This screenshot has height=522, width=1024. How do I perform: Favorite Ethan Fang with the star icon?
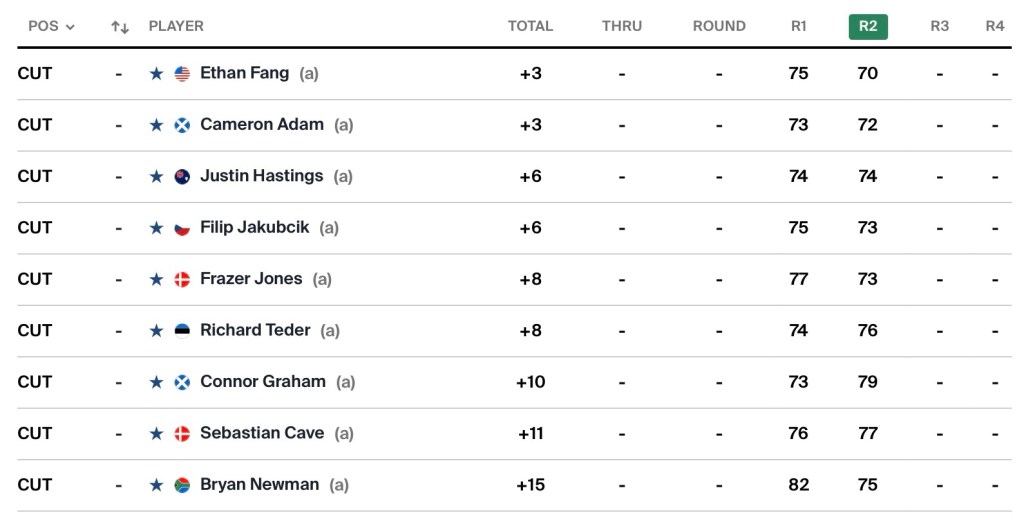point(156,73)
